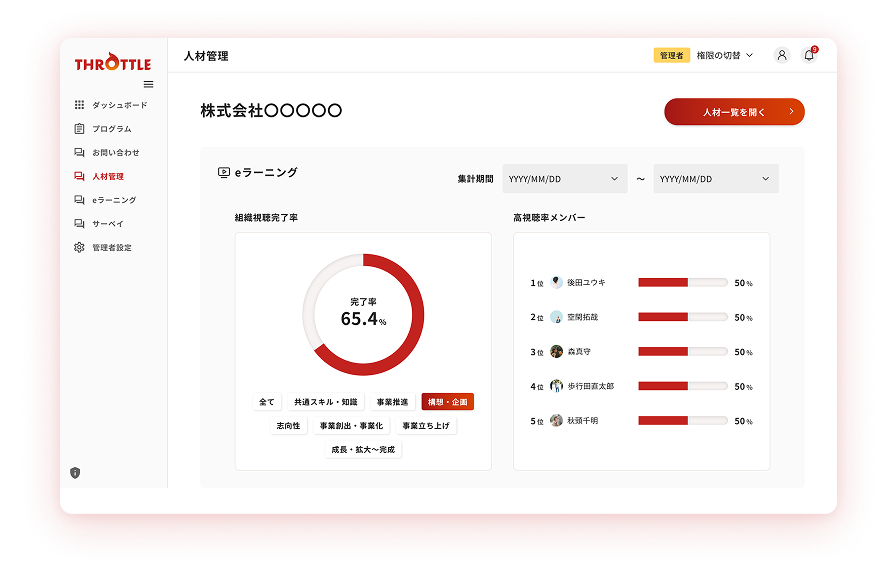Open the 人材一覧を開く button
Image resolution: width=896 pixels, height=571 pixels.
734,111
